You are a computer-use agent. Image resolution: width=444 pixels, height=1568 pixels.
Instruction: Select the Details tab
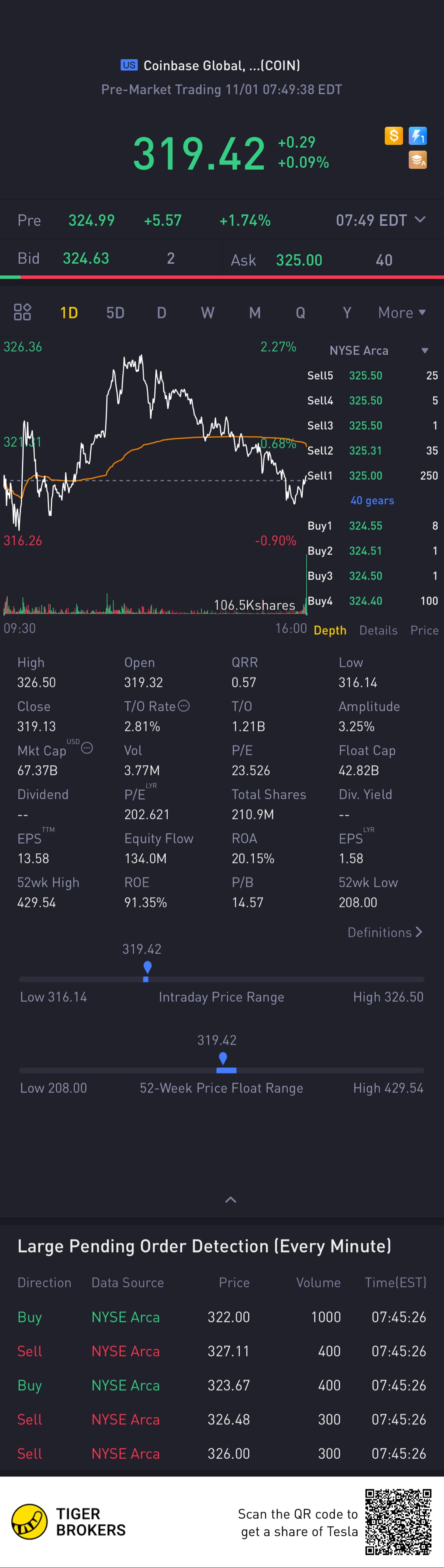(378, 630)
